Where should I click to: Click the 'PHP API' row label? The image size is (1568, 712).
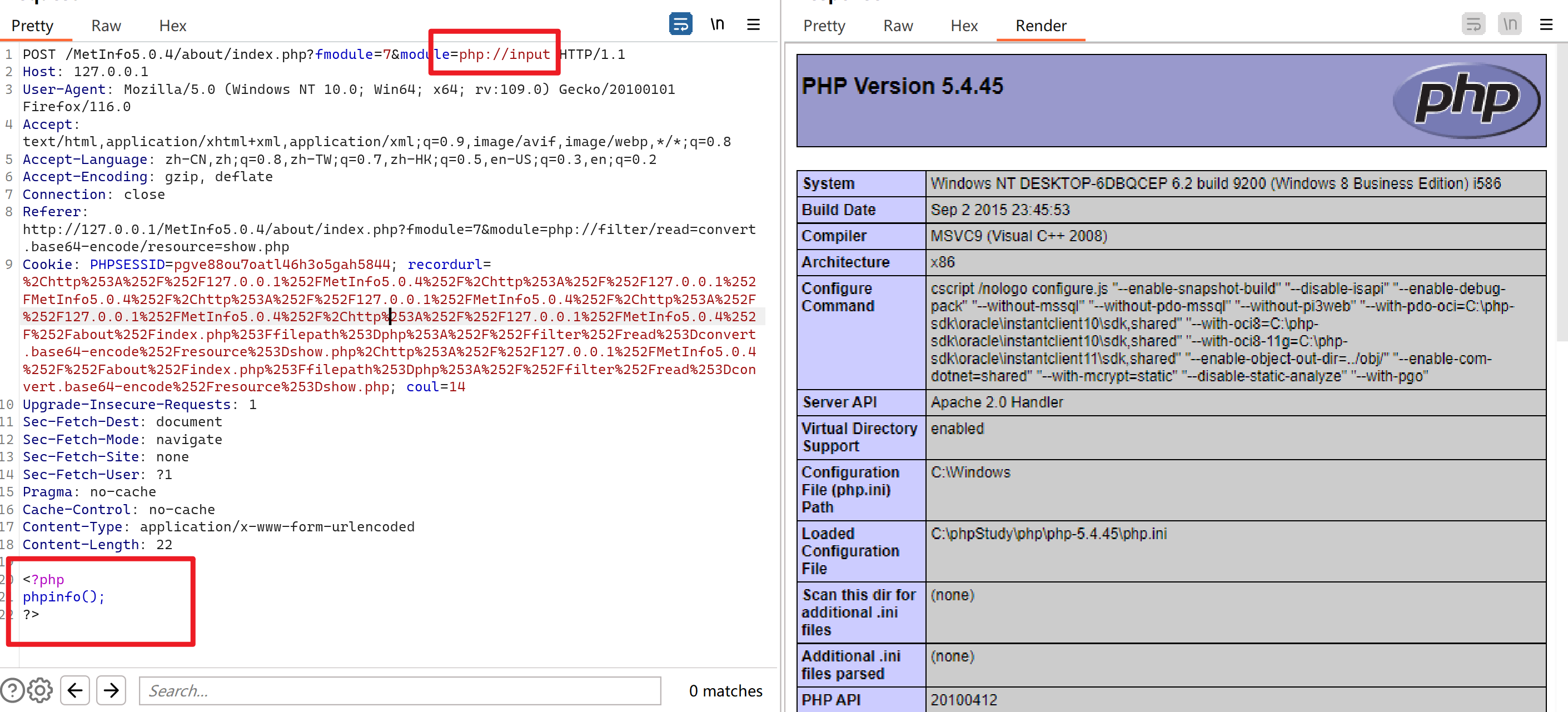tap(830, 699)
